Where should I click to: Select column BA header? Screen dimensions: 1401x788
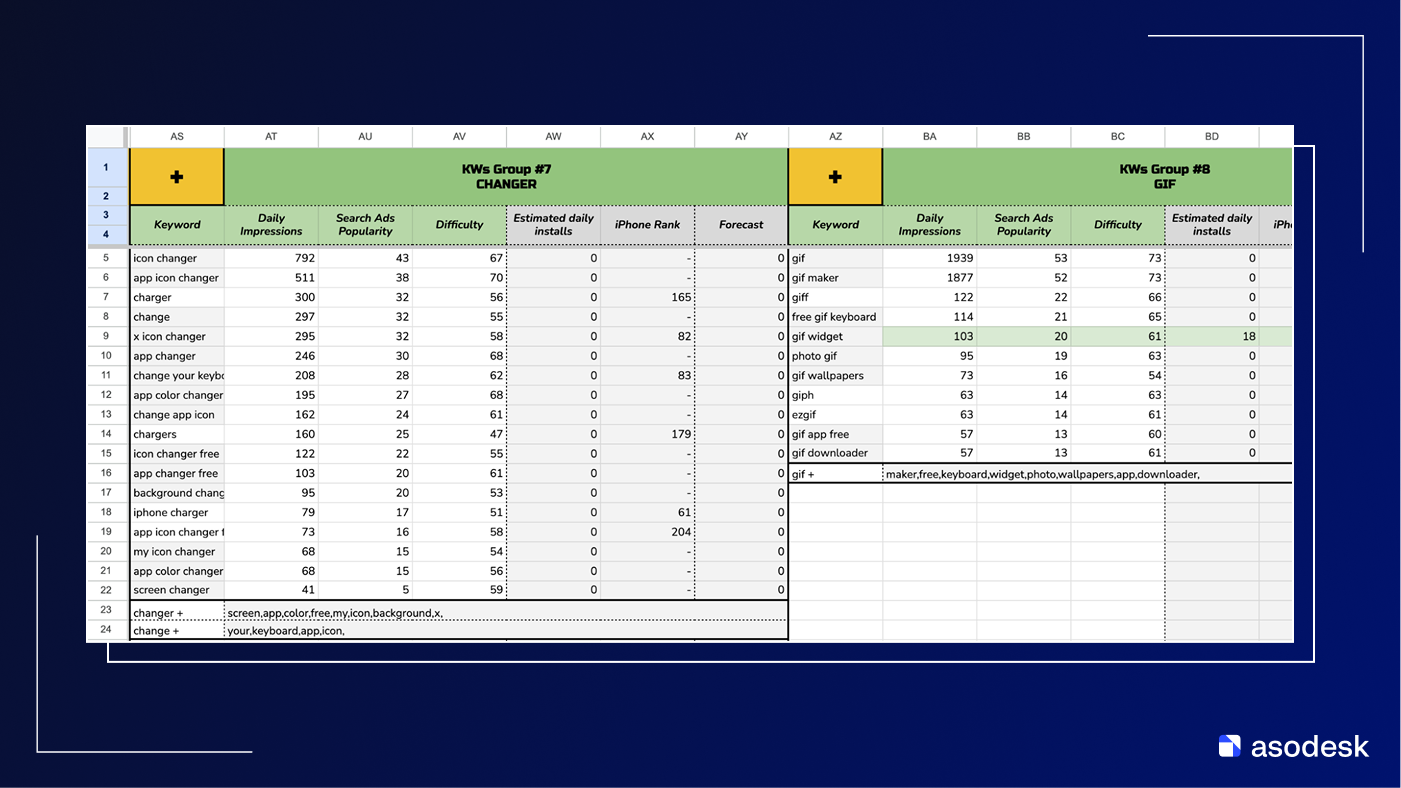(x=929, y=136)
